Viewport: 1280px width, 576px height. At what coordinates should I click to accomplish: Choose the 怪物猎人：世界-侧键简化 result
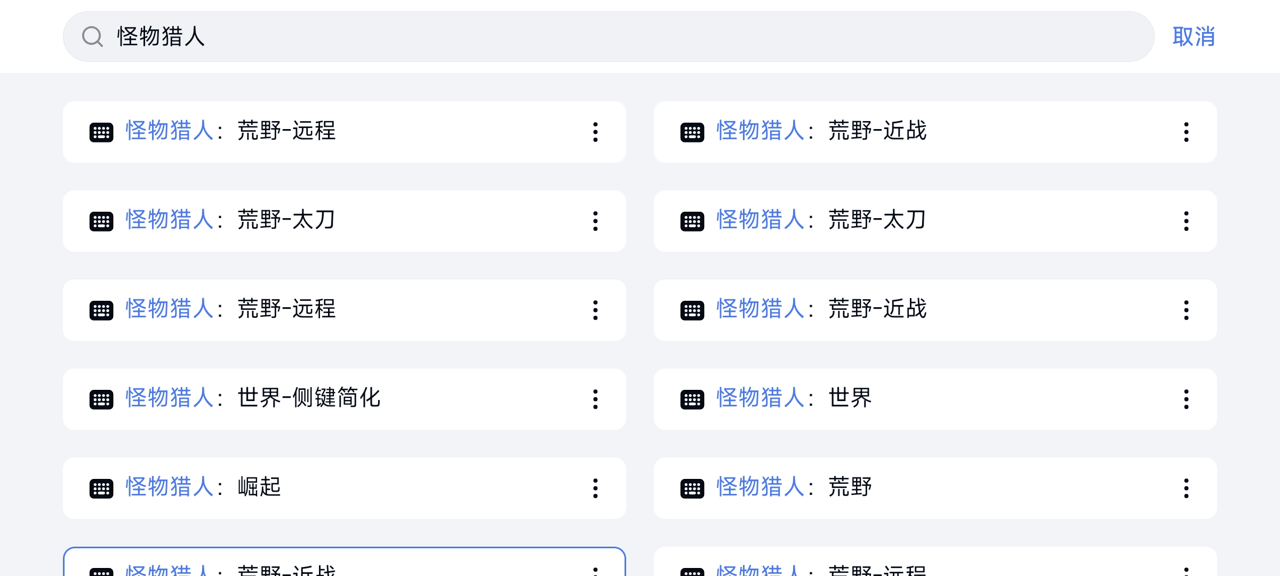tap(344, 399)
